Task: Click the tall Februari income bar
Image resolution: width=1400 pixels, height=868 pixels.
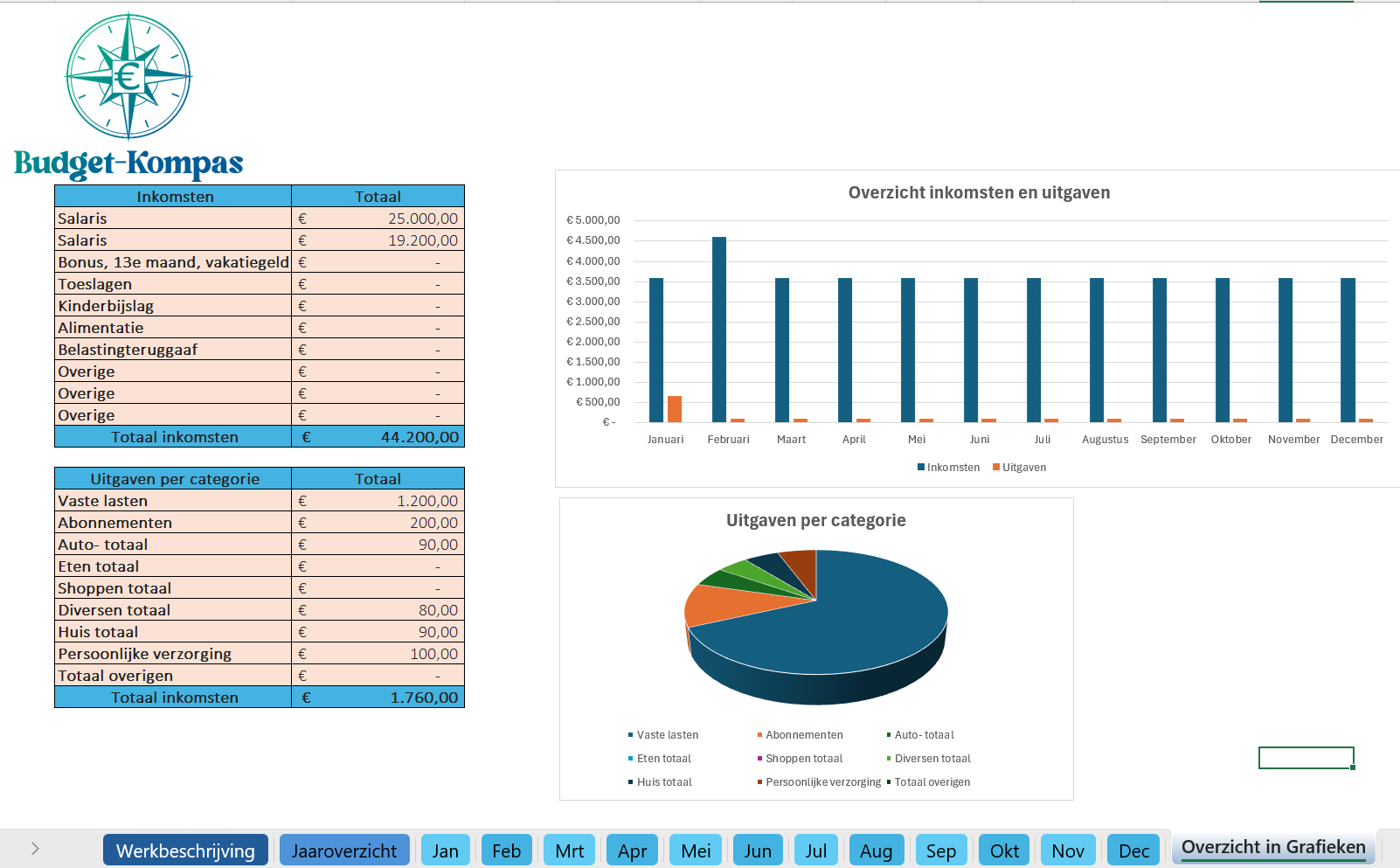Action: [719, 332]
